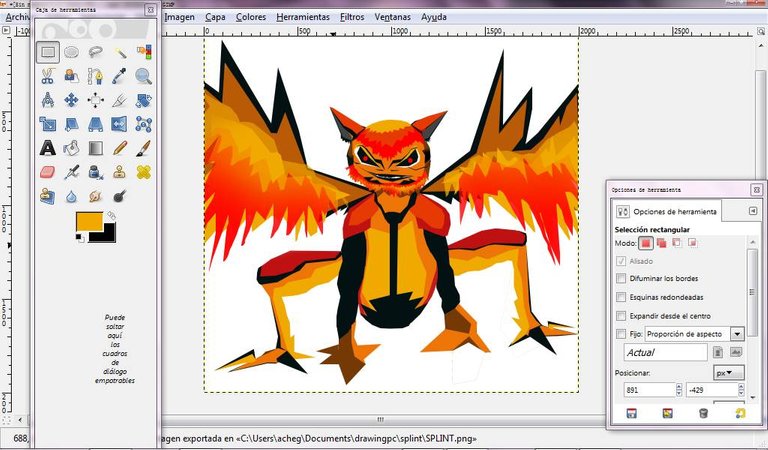The image size is (768, 450).
Task: Select the Ellipse Select tool
Action: click(72, 52)
